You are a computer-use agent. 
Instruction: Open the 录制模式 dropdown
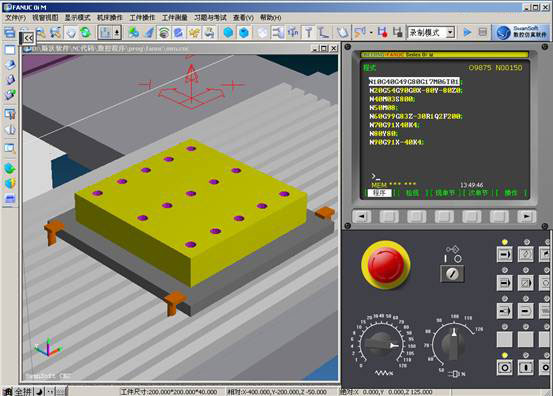point(431,33)
